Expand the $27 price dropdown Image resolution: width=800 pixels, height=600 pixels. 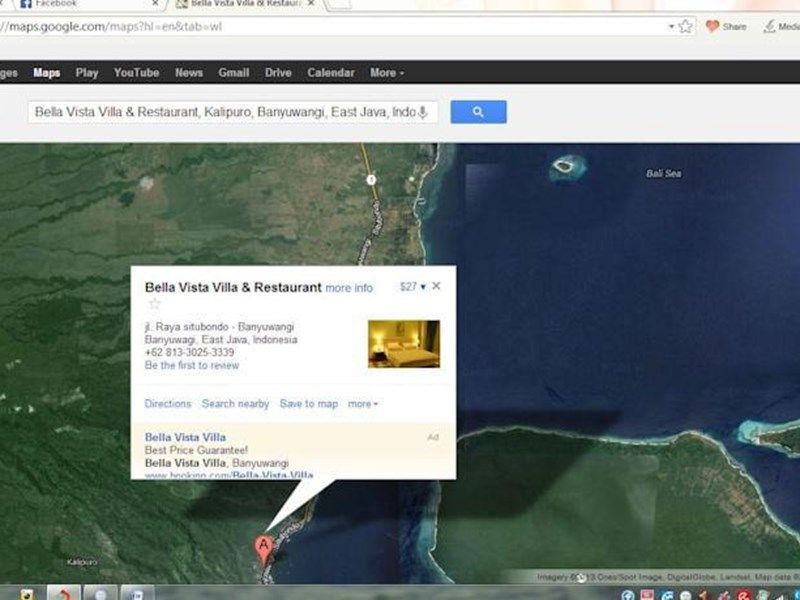tap(412, 287)
